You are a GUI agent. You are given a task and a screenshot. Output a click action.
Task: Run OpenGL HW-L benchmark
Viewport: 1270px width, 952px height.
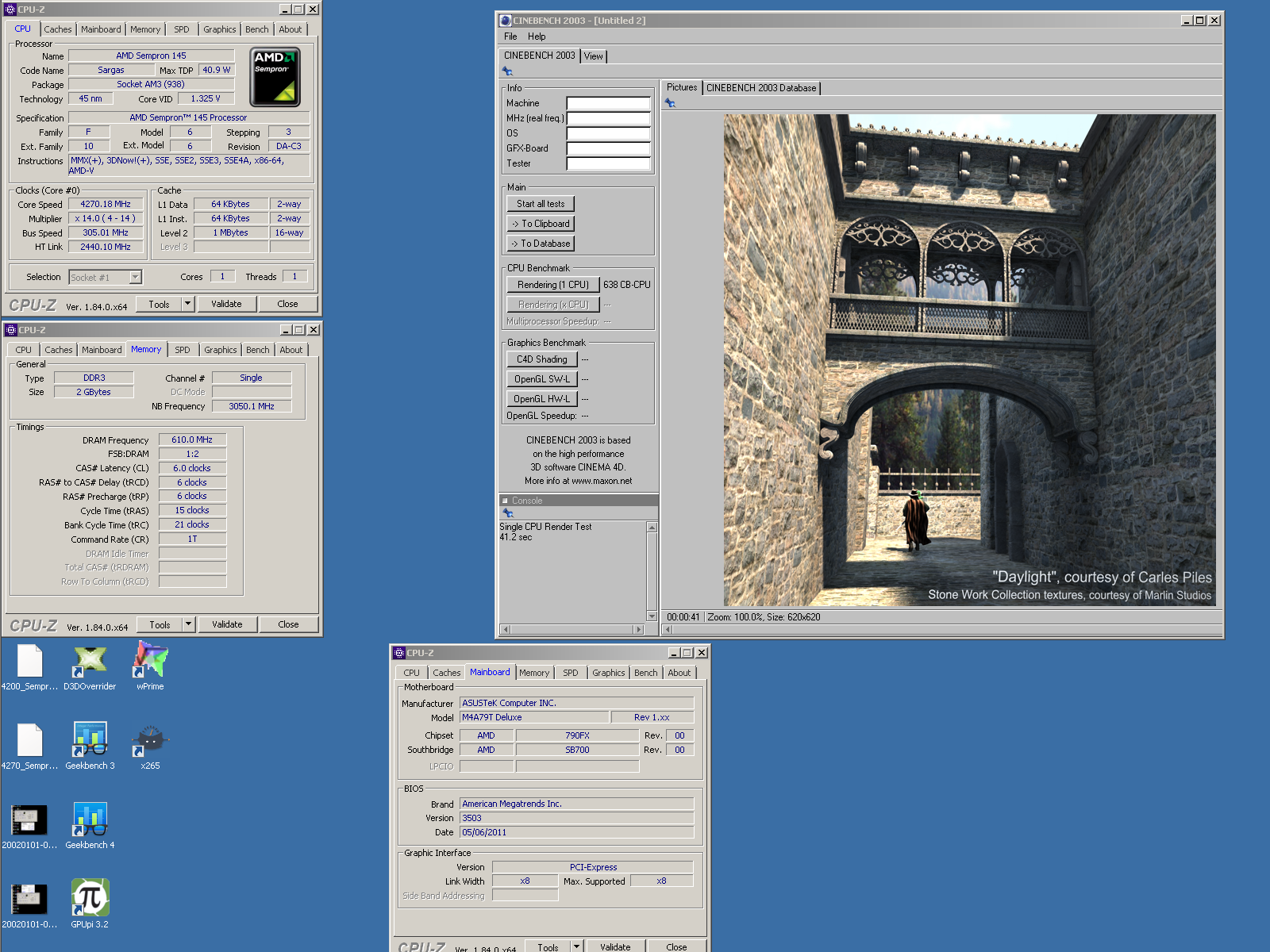pos(542,399)
